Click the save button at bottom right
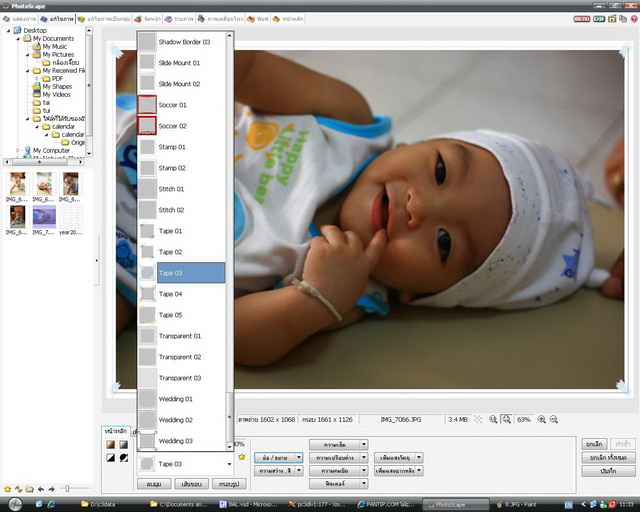 [x=609, y=471]
